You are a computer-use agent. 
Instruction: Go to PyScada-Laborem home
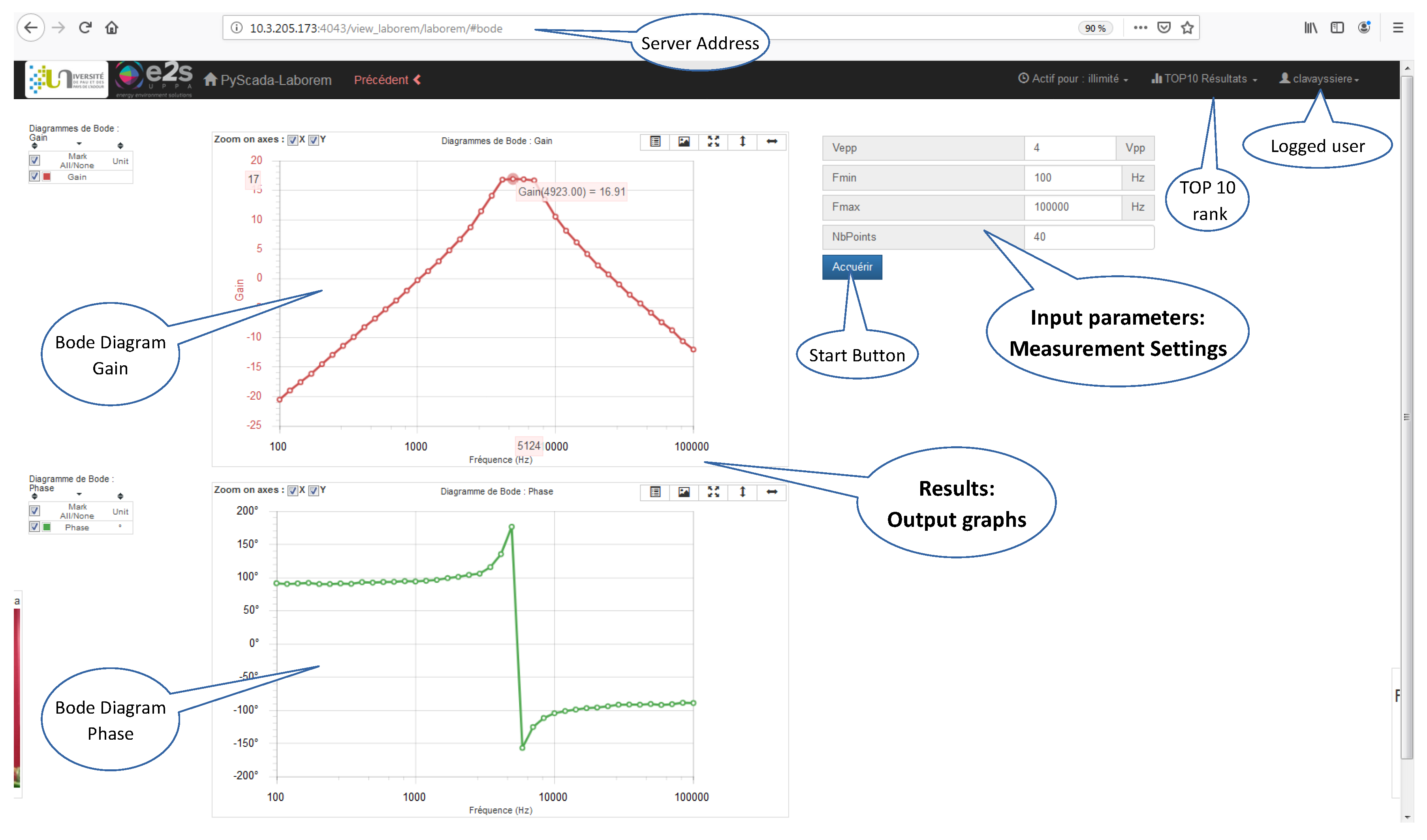point(268,80)
